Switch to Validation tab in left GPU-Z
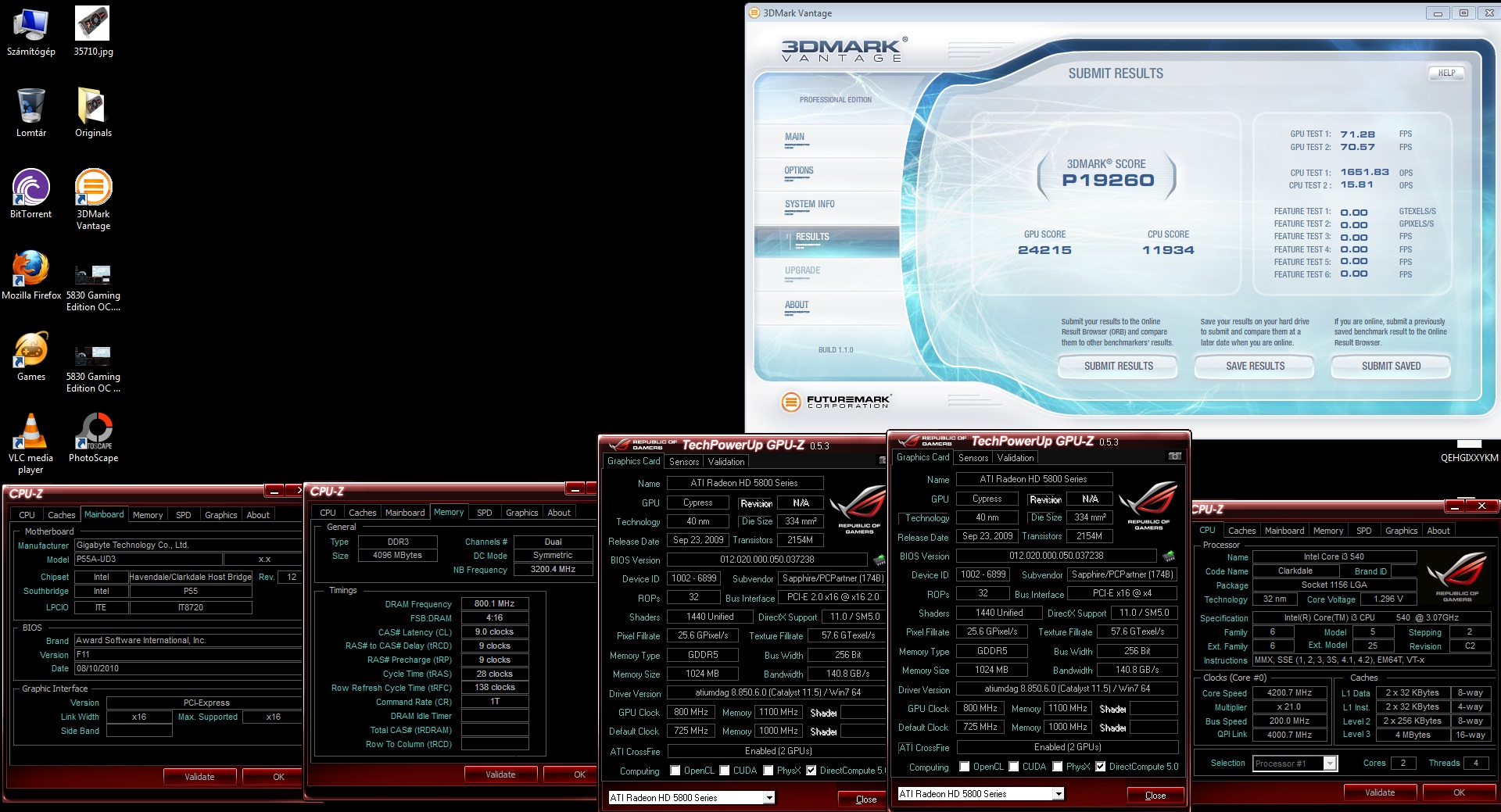 coord(726,462)
